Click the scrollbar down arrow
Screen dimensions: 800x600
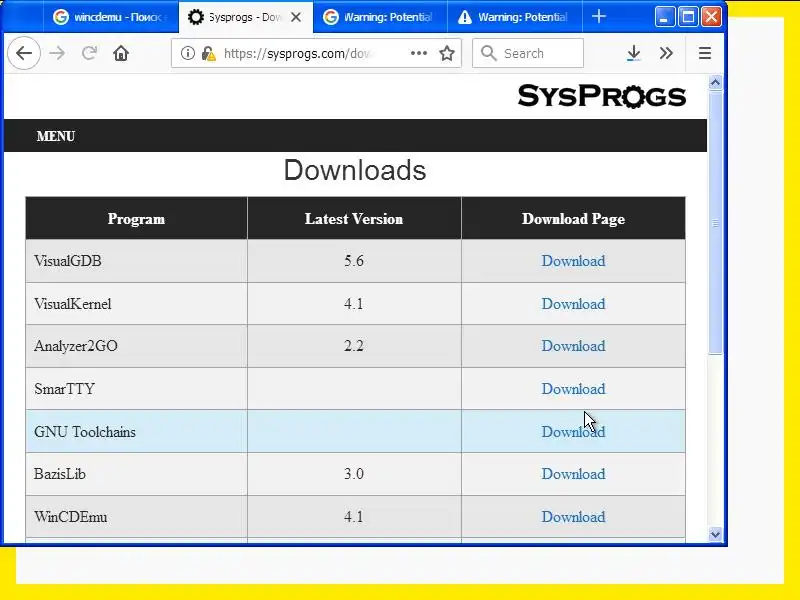point(715,534)
